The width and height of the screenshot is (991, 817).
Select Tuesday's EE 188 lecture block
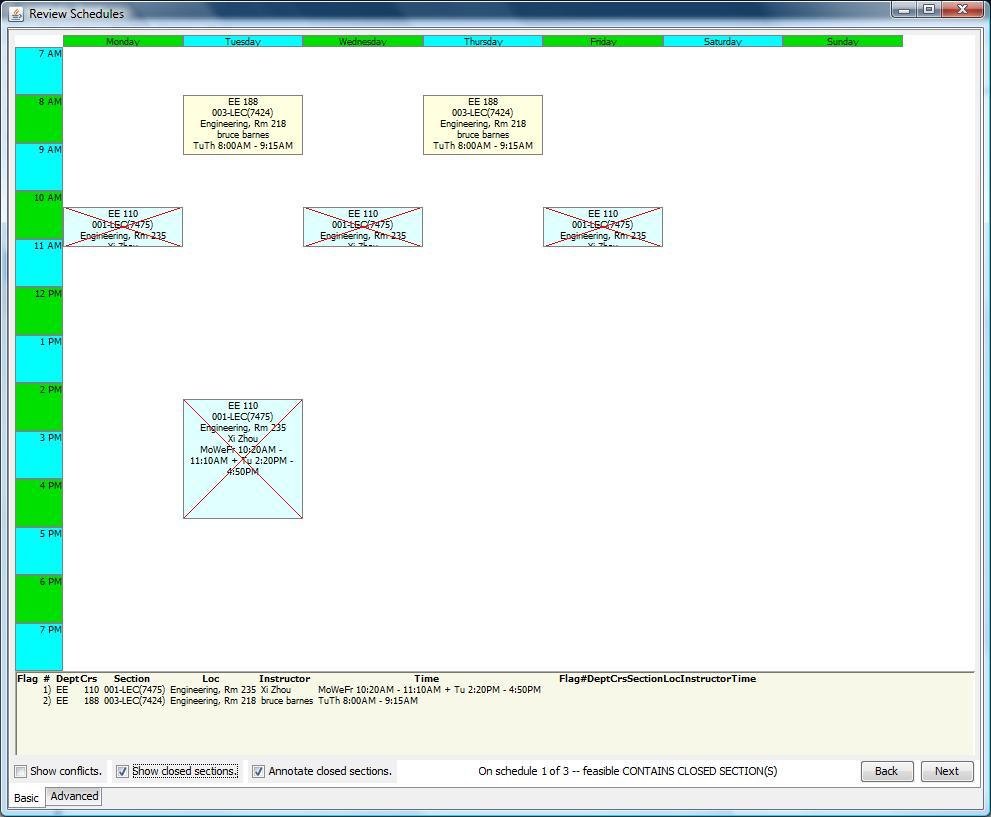[242, 124]
